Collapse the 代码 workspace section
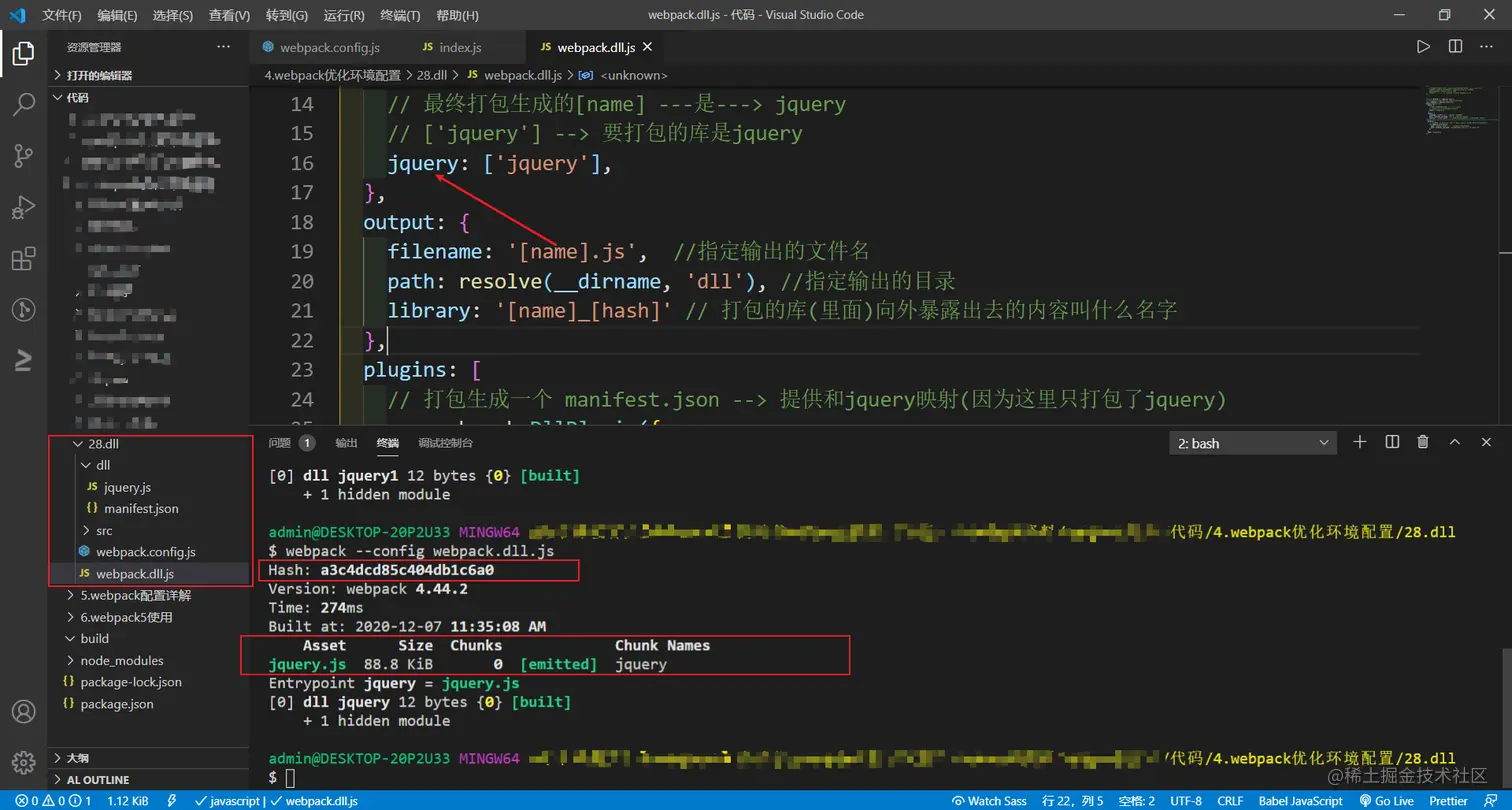1512x810 pixels. (147, 97)
